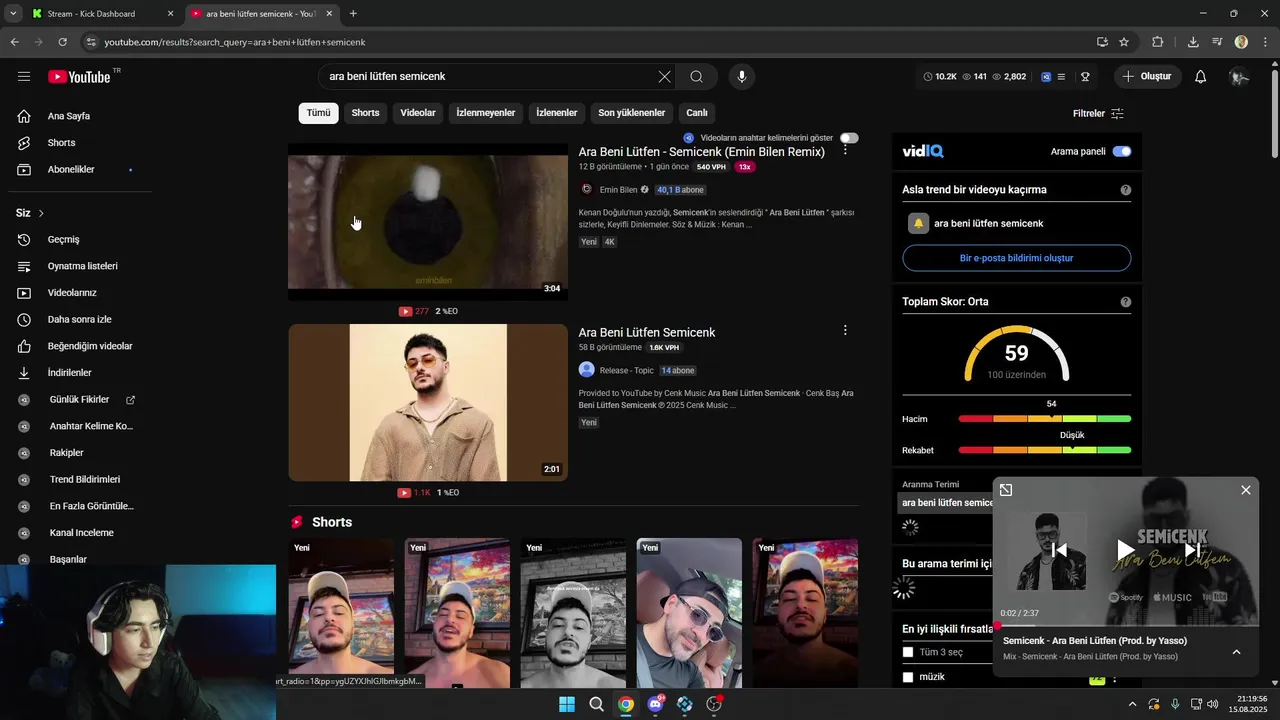Click the Hacim volume score bar
The width and height of the screenshot is (1280, 720).
(x=1044, y=419)
